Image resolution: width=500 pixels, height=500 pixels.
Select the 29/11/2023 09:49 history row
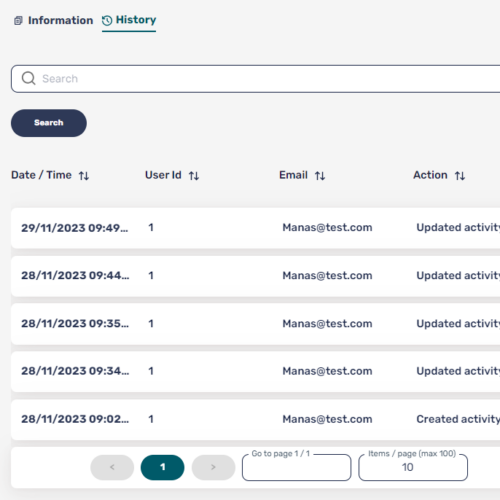click(256, 228)
